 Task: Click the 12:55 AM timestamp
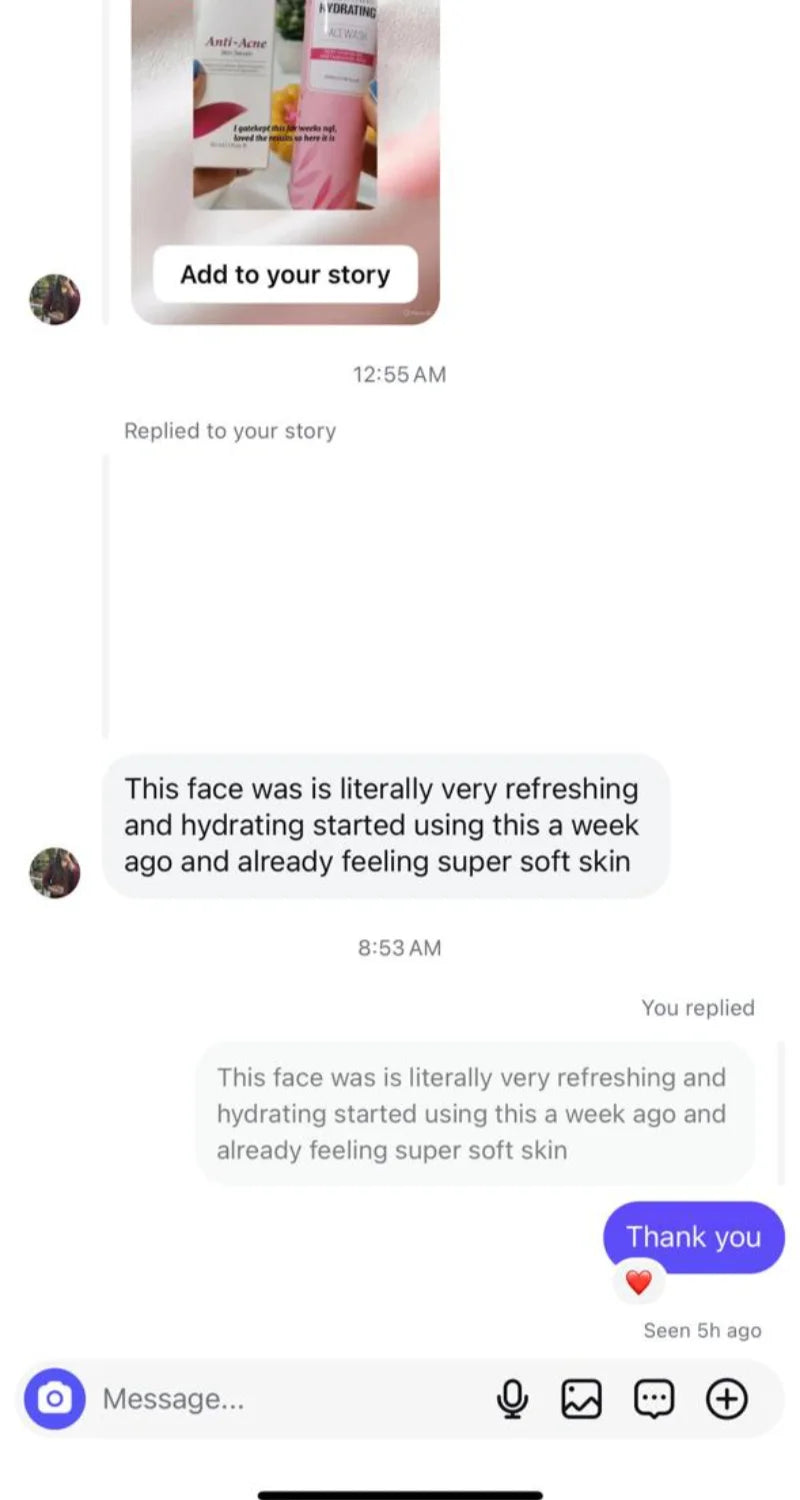[x=399, y=374]
